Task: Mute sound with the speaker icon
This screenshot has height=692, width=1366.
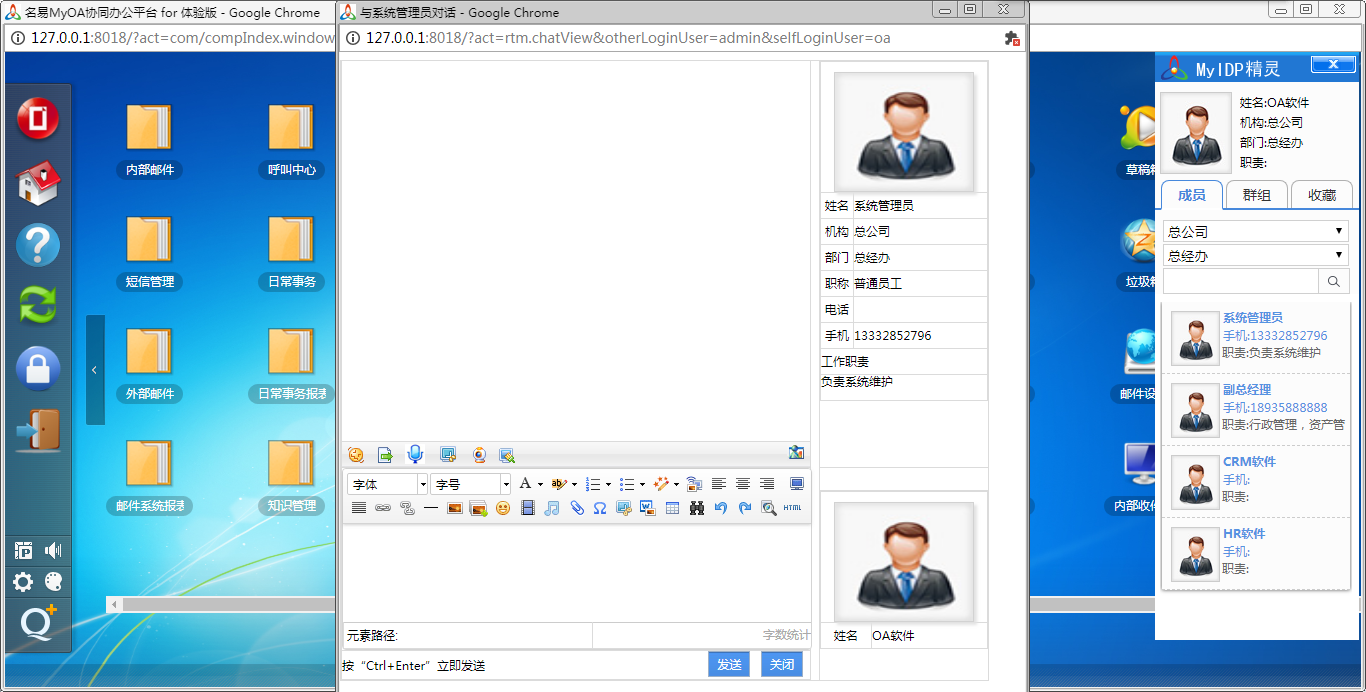Action: [53, 550]
